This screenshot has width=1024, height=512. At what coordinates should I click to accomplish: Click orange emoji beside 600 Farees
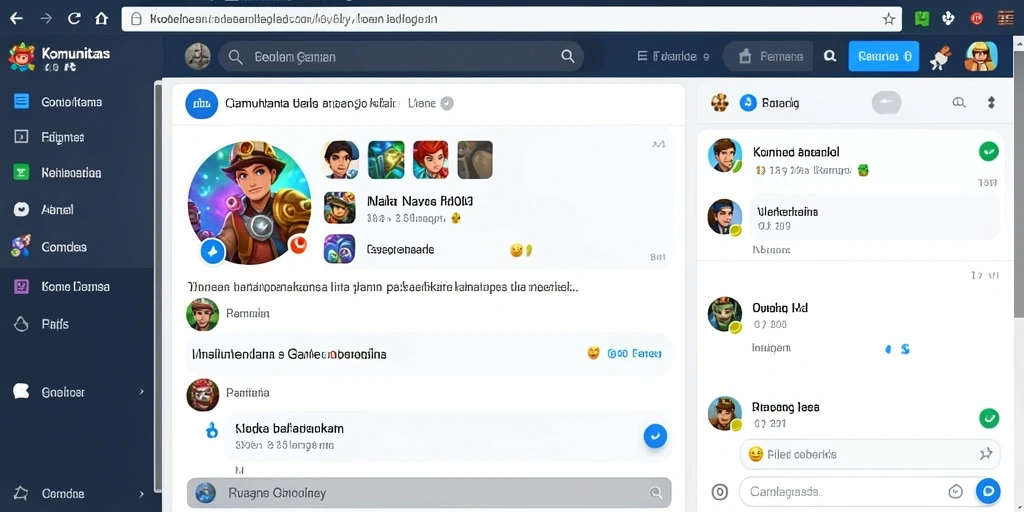(x=593, y=353)
